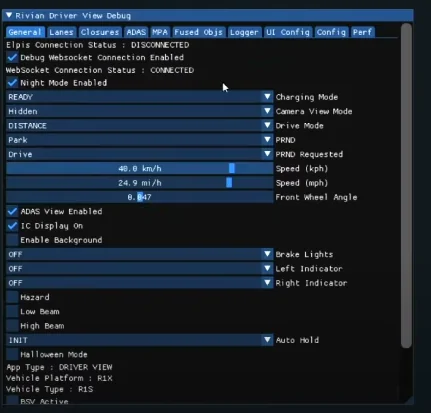Open the Lanes tab
The image size is (431, 413).
(x=61, y=32)
